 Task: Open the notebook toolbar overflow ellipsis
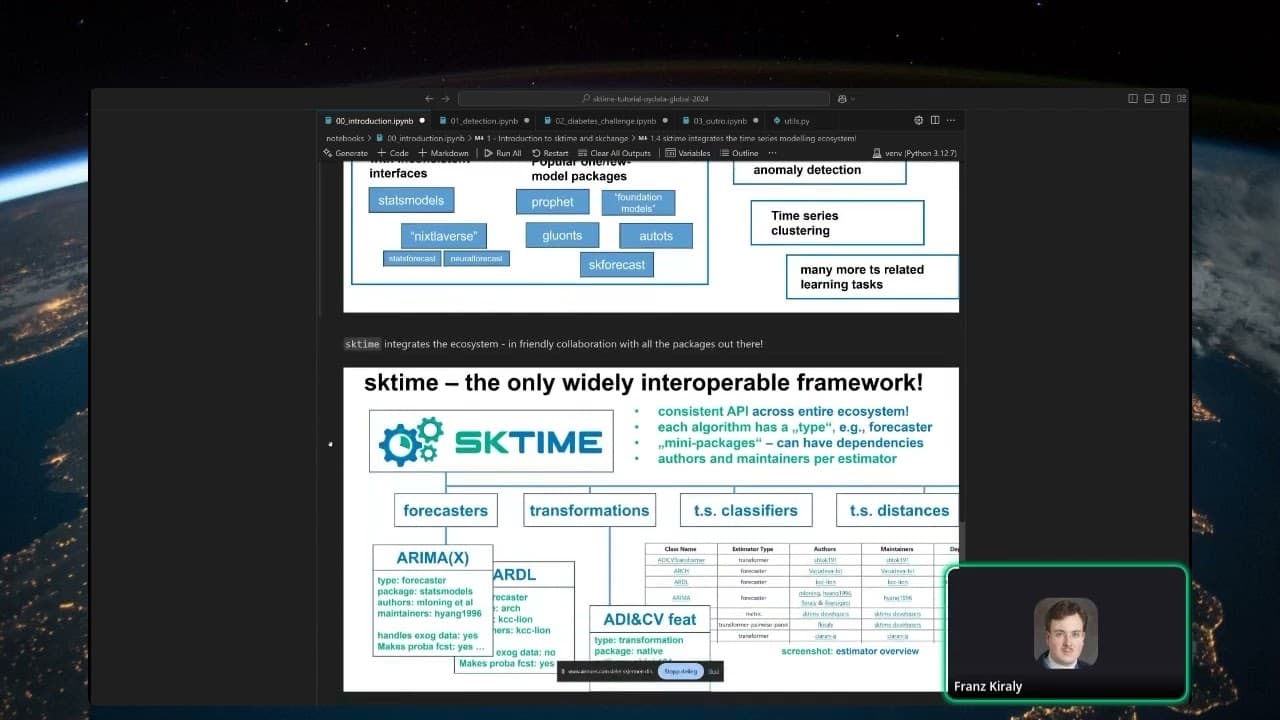click(x=772, y=153)
